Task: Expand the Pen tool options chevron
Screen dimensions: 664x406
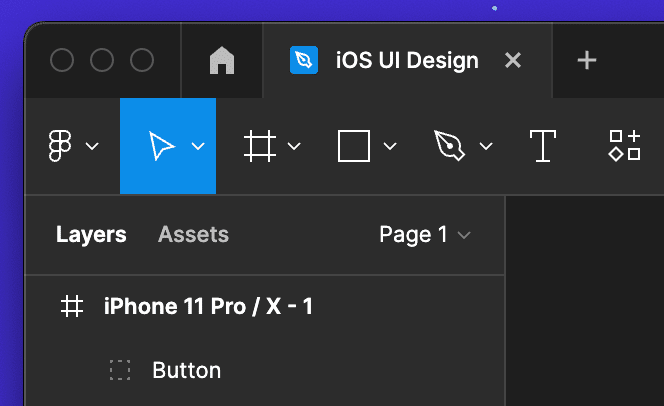Action: click(486, 146)
